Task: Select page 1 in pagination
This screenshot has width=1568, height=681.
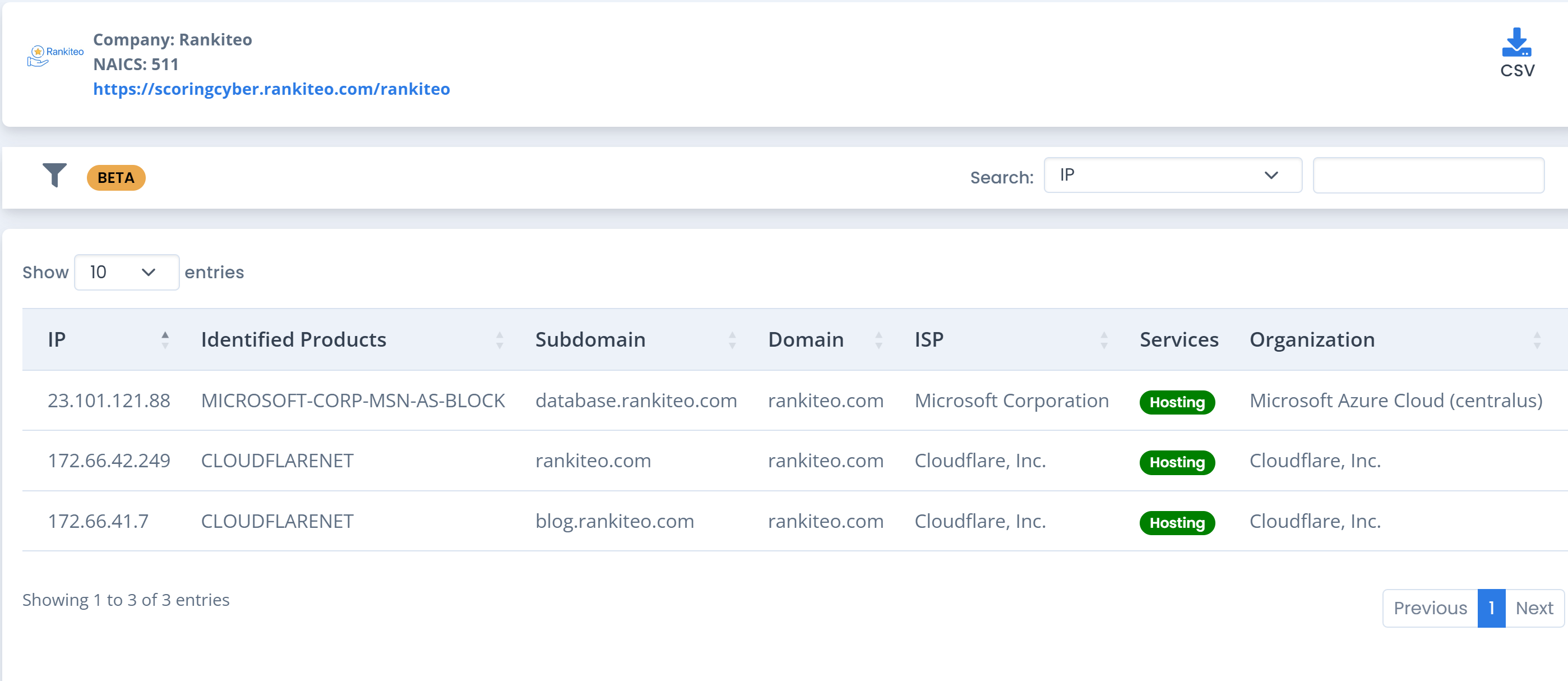Action: click(1491, 608)
